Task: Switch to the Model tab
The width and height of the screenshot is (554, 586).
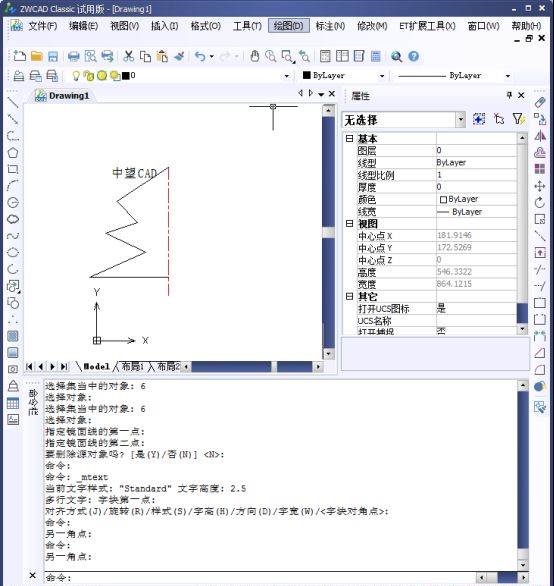Action: (96, 367)
